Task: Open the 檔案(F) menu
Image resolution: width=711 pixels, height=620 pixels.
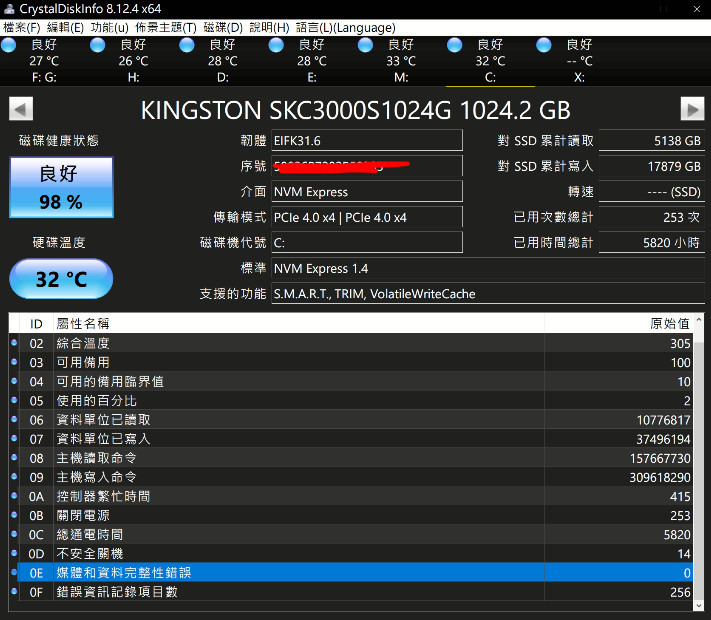Action: (22, 28)
